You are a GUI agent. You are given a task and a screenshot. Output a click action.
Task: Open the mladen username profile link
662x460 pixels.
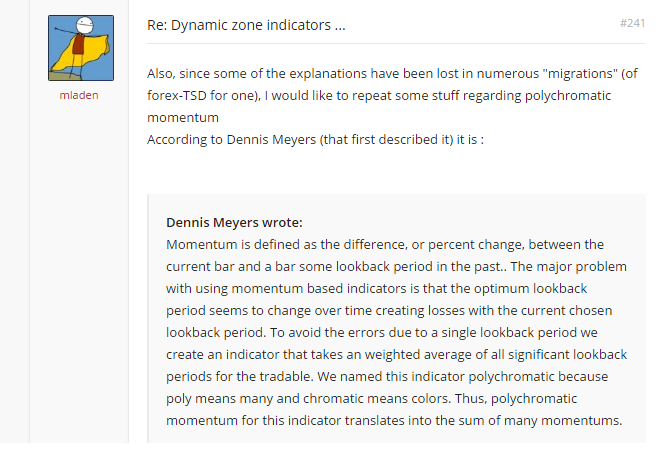[80, 95]
